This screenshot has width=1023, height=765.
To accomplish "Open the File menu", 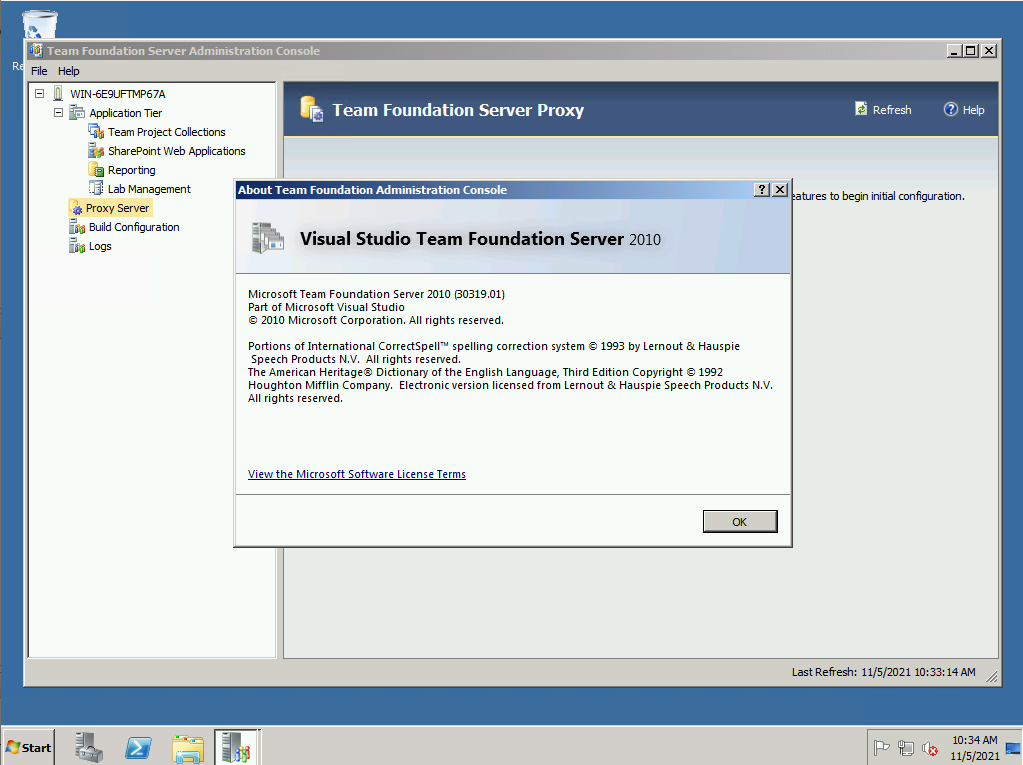I will (x=39, y=71).
